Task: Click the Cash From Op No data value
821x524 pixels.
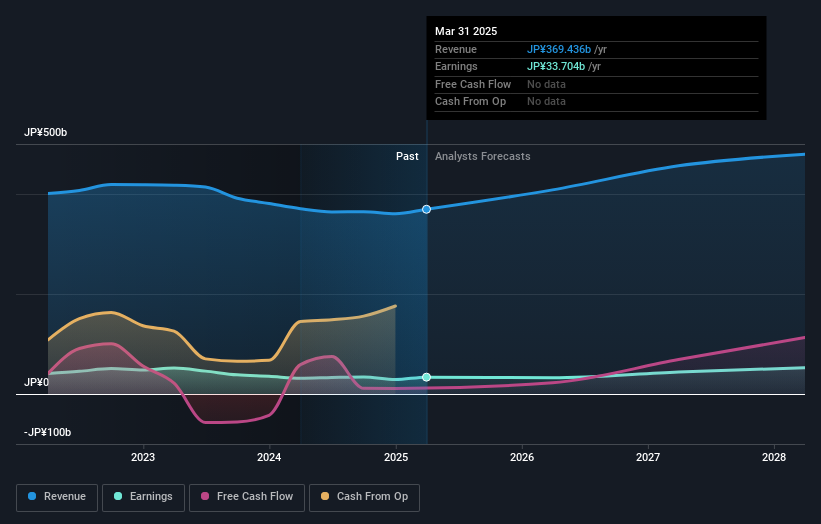Action: click(546, 102)
